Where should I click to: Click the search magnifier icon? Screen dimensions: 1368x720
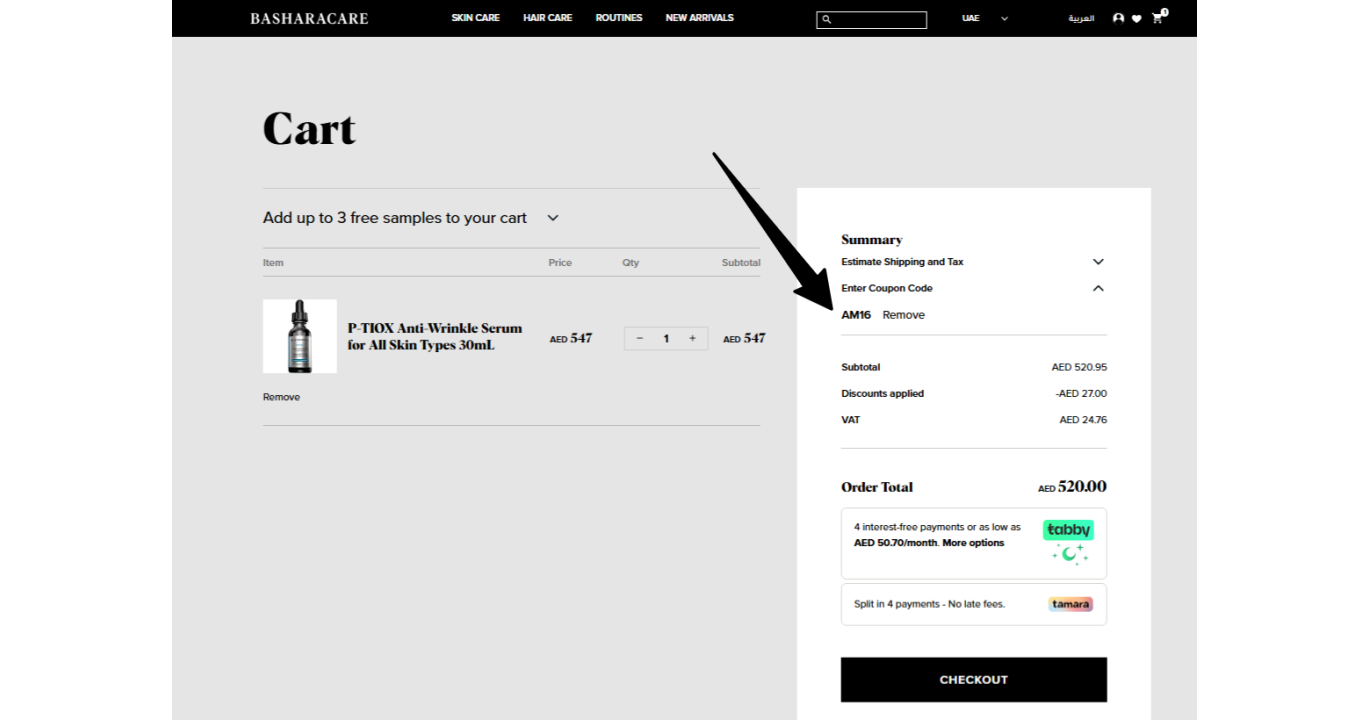(826, 19)
